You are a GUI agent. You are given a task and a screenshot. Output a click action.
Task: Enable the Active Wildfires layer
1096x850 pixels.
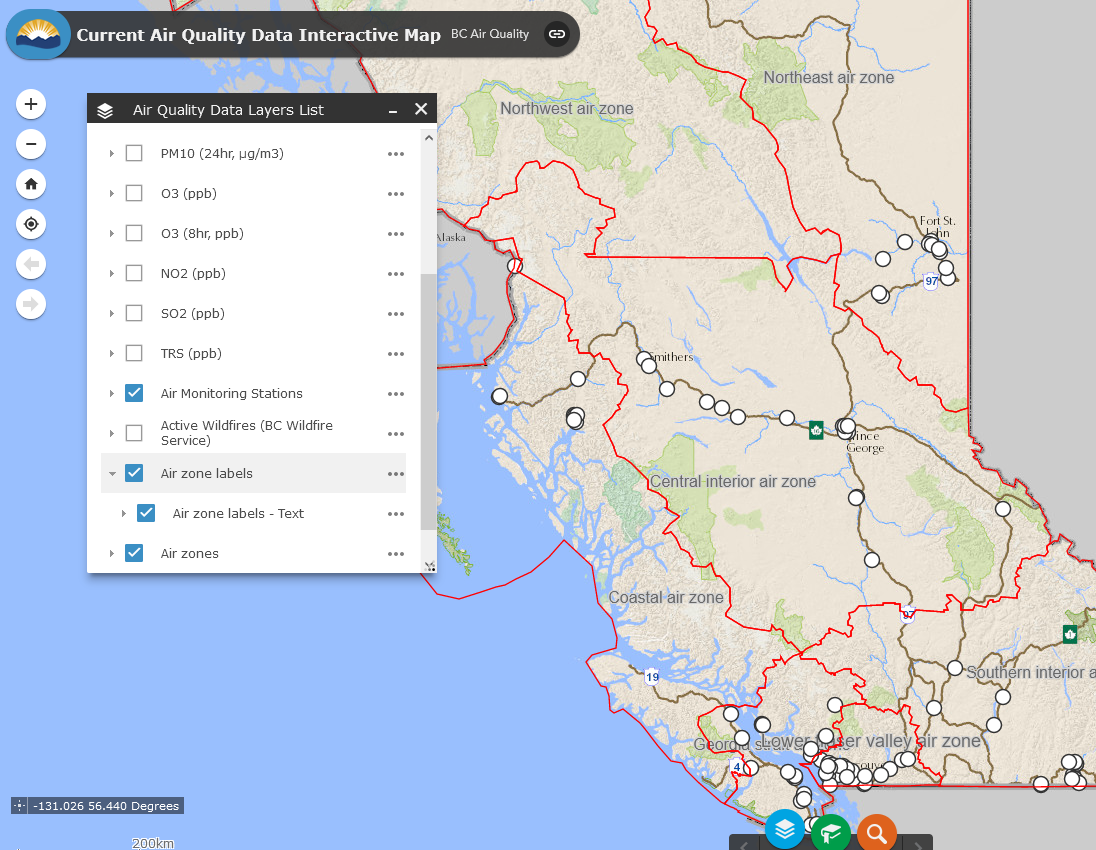click(134, 433)
